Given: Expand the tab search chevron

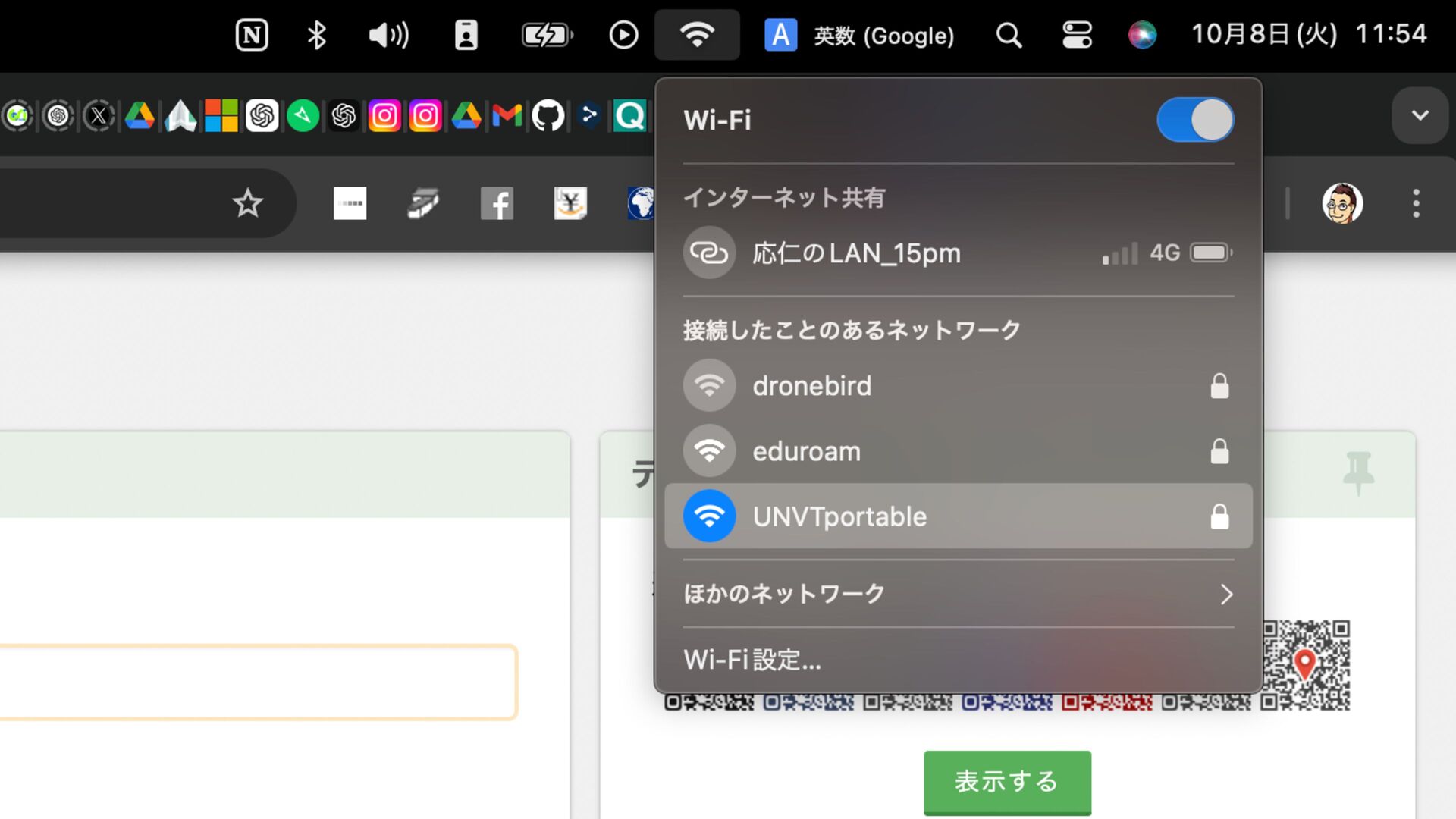Looking at the screenshot, I should click(1420, 116).
